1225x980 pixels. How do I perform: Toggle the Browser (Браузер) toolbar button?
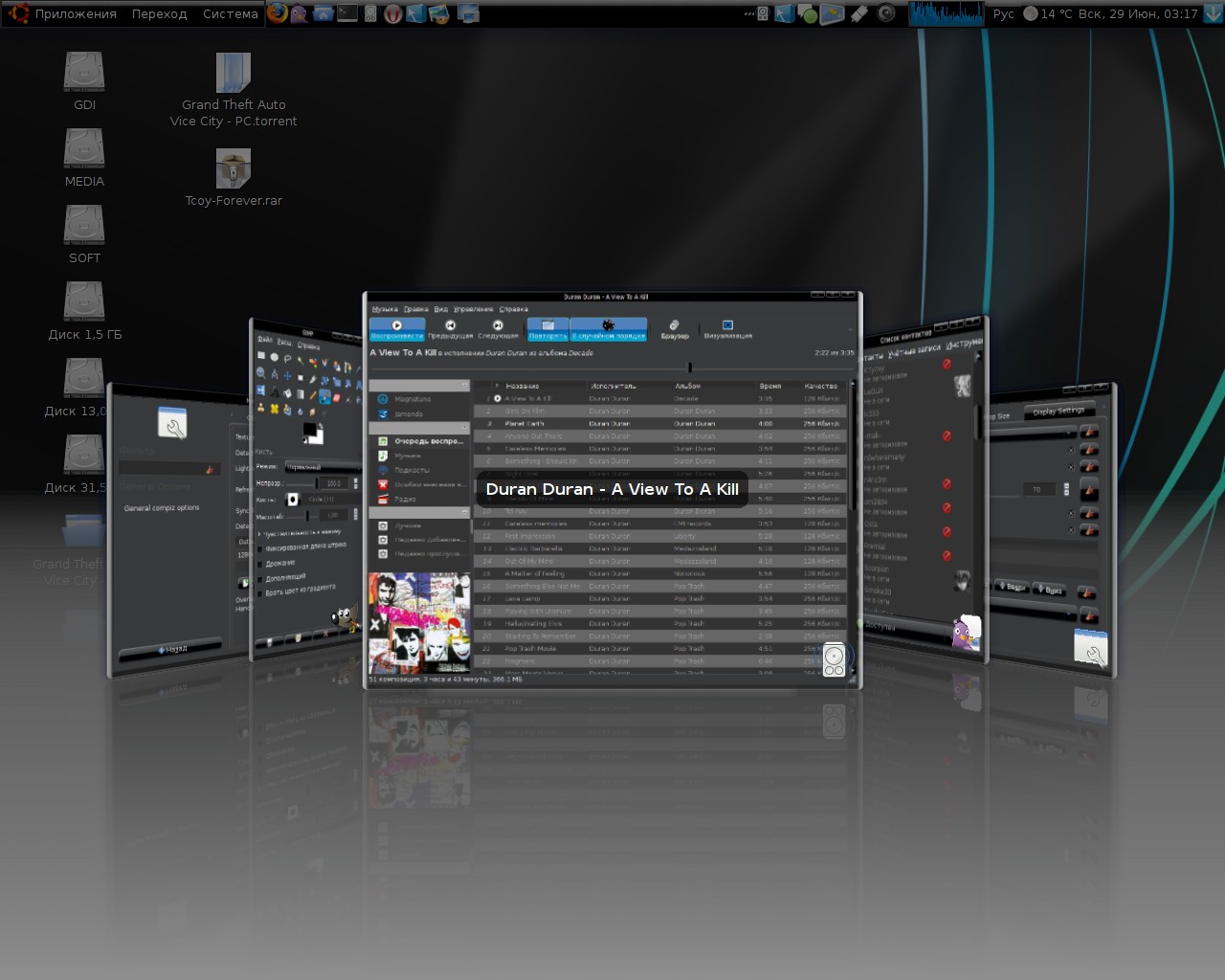pos(675,329)
